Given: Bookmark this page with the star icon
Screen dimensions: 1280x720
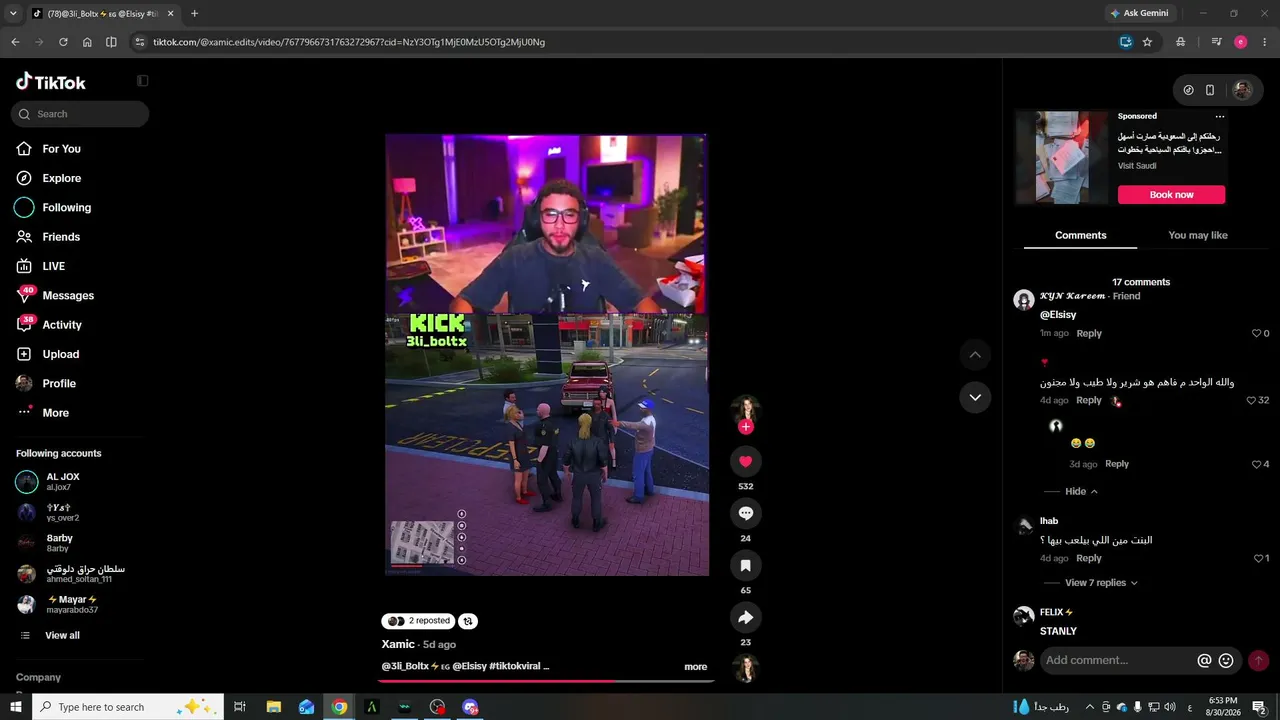Looking at the screenshot, I should click(1147, 42).
